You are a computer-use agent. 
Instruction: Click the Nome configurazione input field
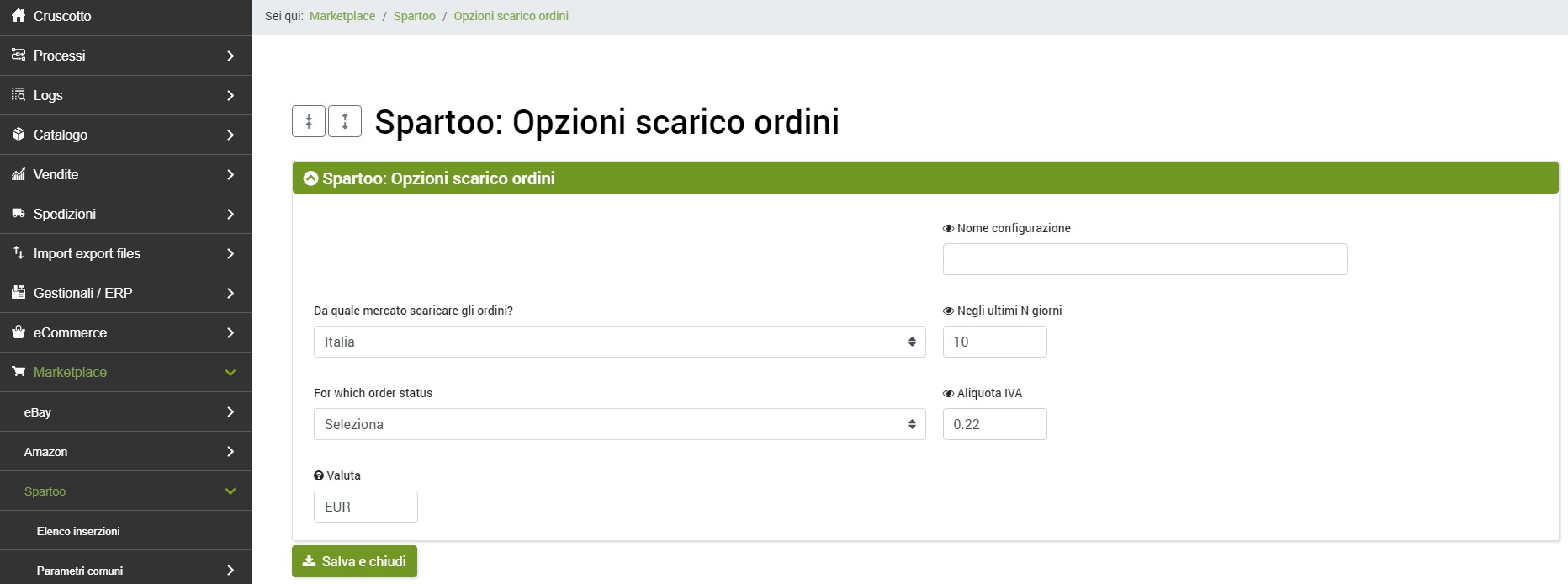coord(1145,259)
